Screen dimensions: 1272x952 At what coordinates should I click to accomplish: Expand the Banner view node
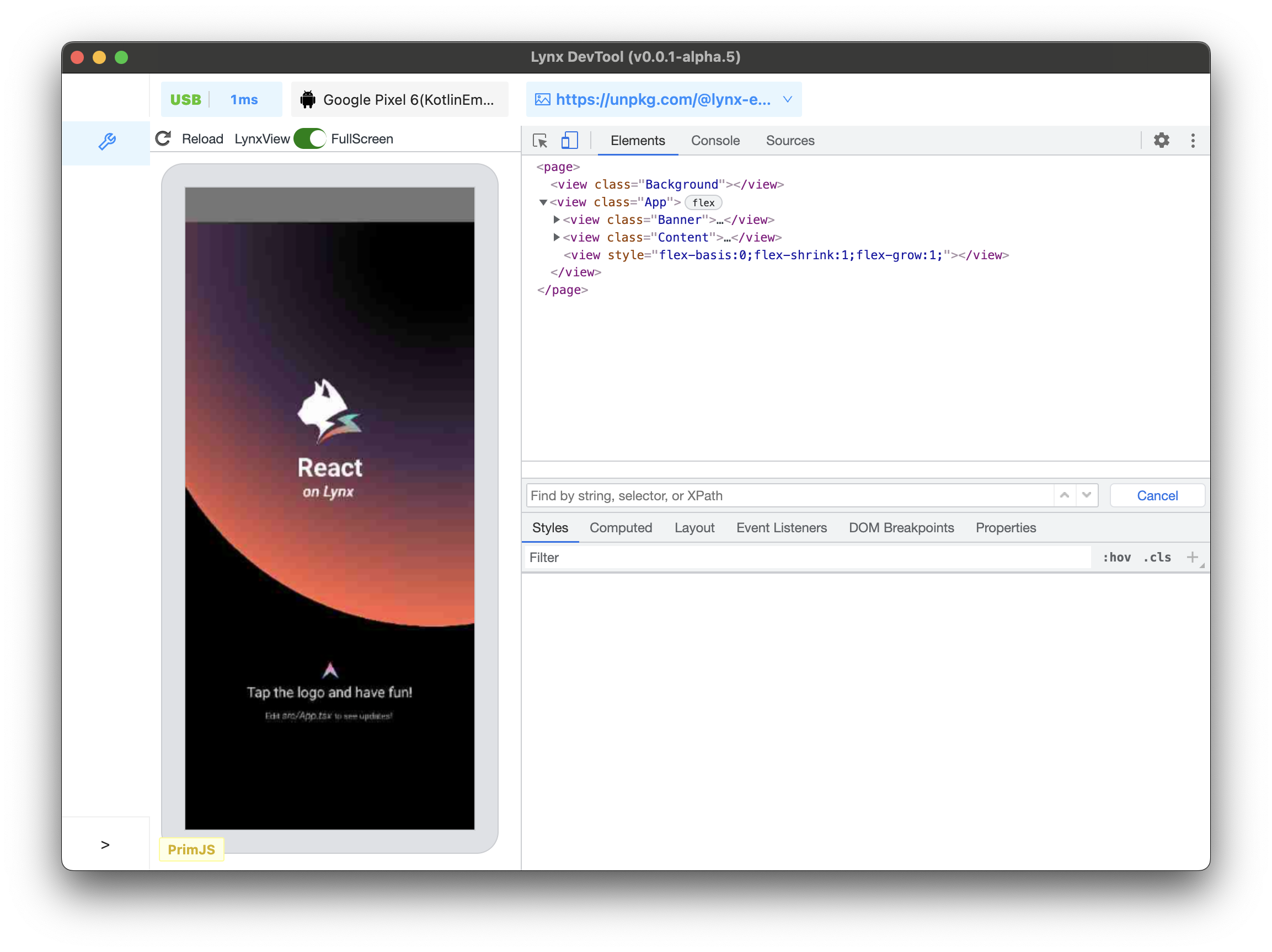(556, 220)
